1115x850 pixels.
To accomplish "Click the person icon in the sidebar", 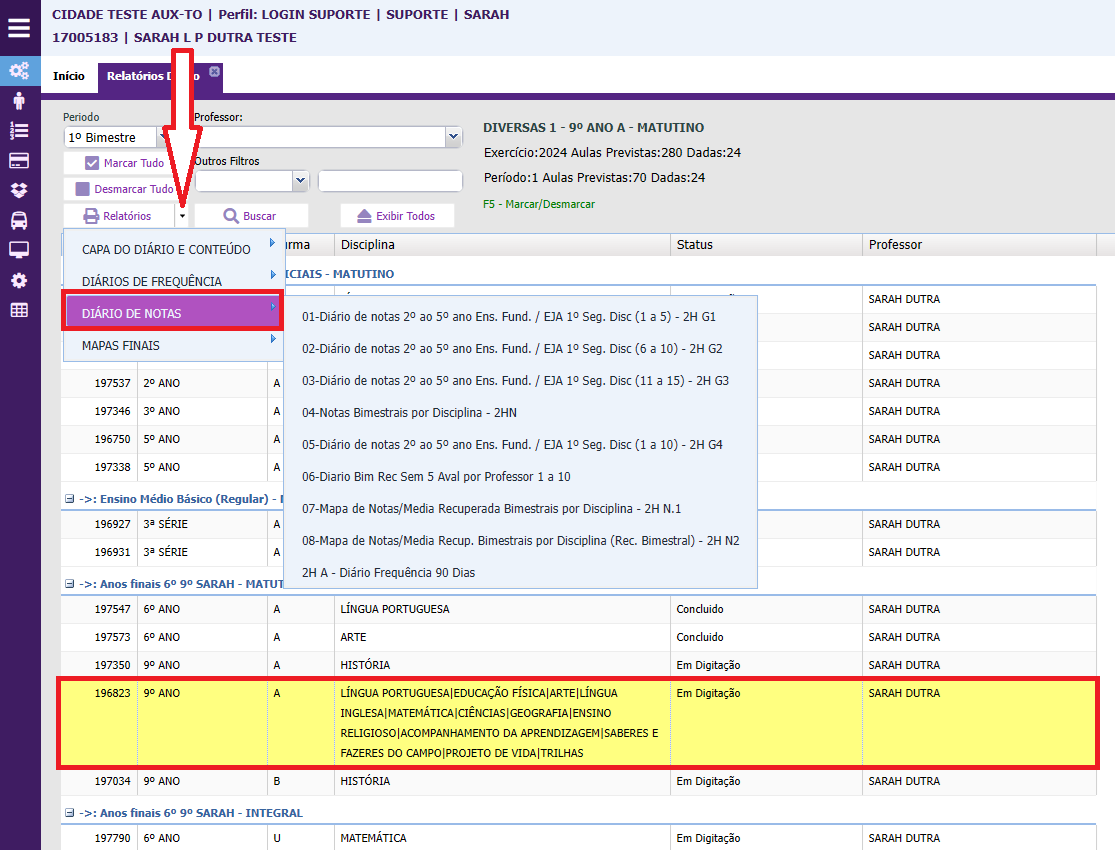I will coord(19,100).
